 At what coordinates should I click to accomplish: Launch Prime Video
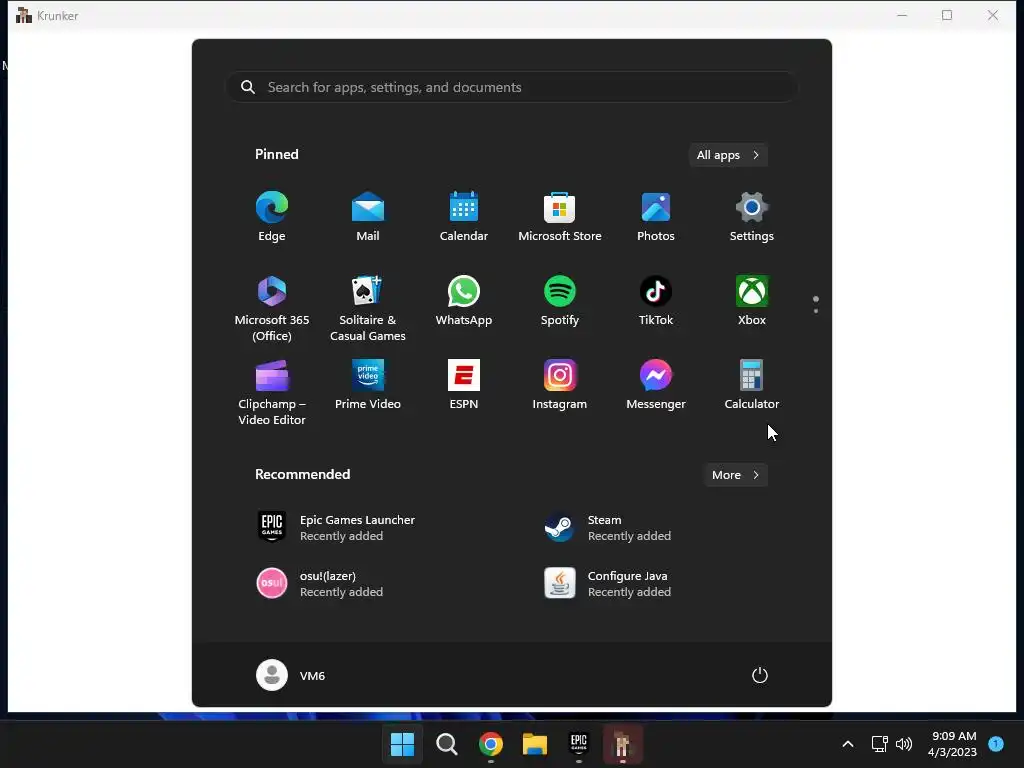coord(368,385)
